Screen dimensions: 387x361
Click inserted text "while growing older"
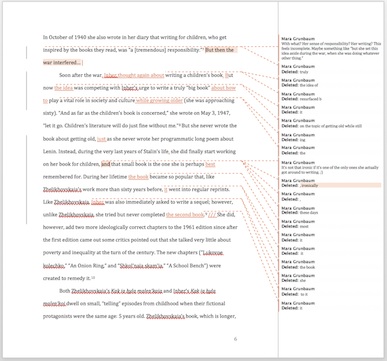159,101
